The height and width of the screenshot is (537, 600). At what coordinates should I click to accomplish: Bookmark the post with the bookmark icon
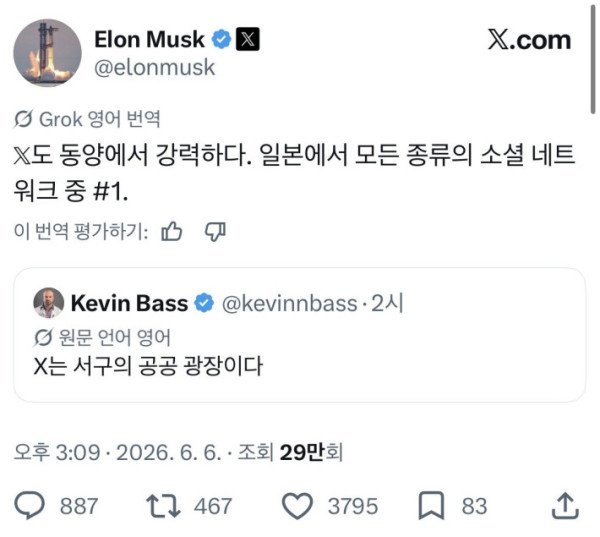(x=431, y=506)
